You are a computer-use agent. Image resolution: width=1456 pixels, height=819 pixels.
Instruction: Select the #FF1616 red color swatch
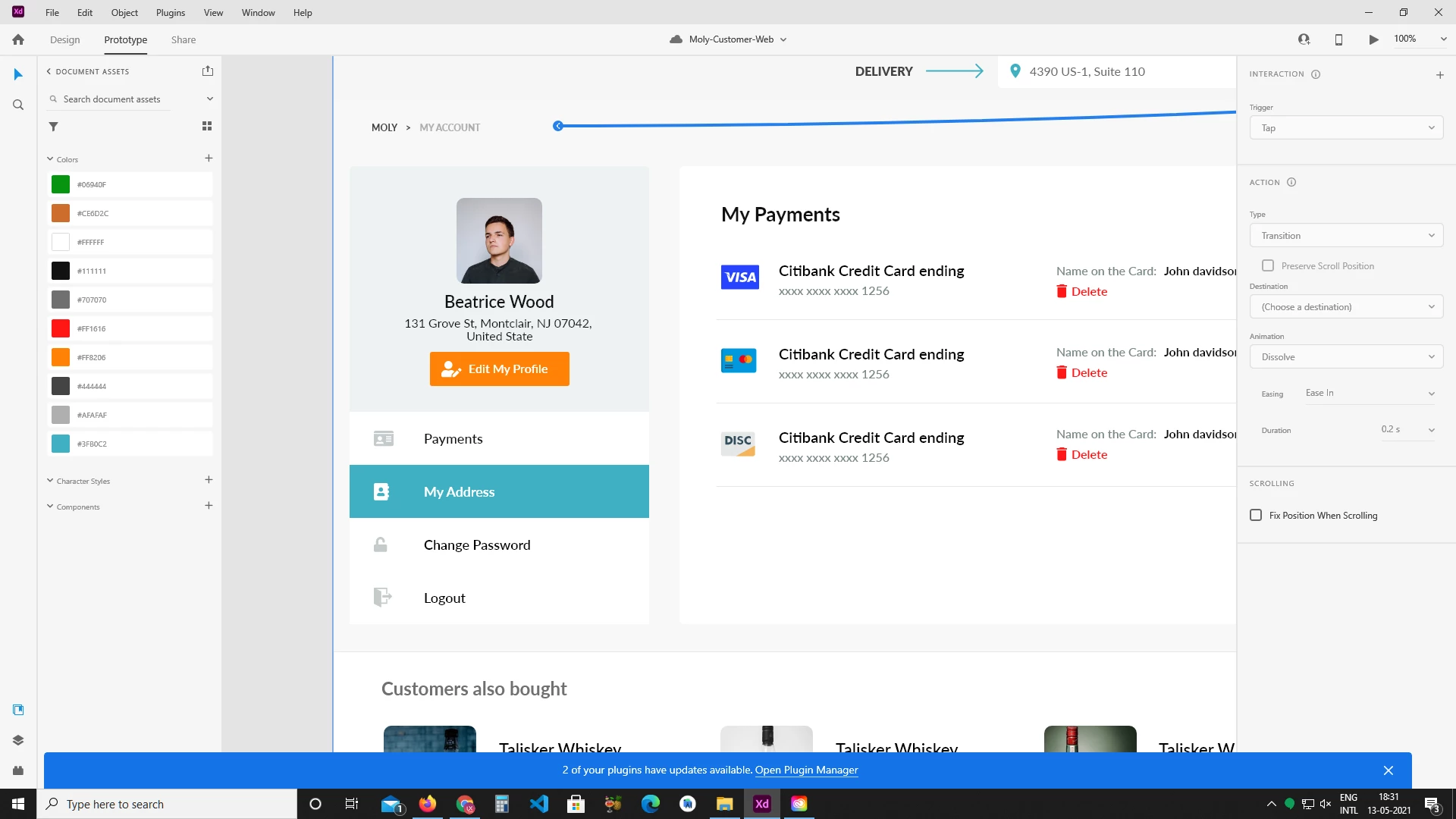(61, 328)
